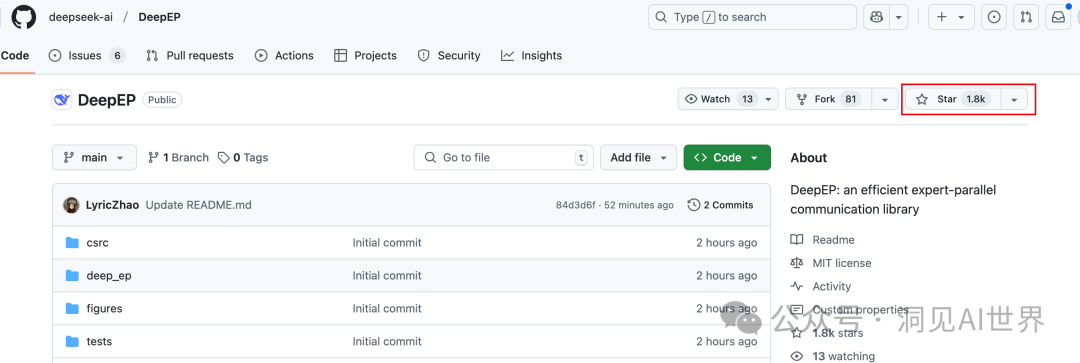Viewport: 1080px width, 363px height.
Task: View the 13 watching link
Action: click(x=833, y=356)
